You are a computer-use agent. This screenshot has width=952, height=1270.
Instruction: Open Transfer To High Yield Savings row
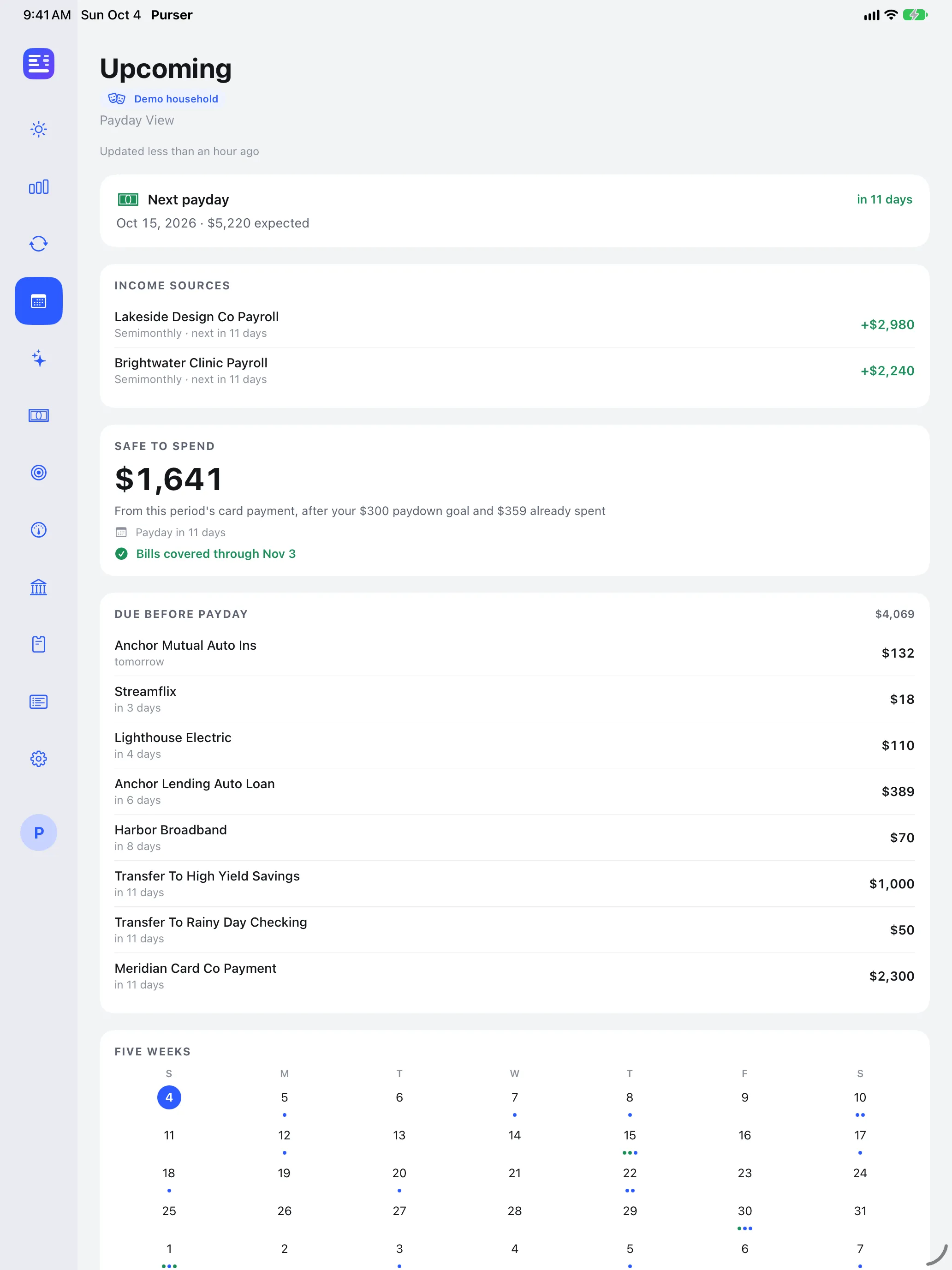(514, 884)
